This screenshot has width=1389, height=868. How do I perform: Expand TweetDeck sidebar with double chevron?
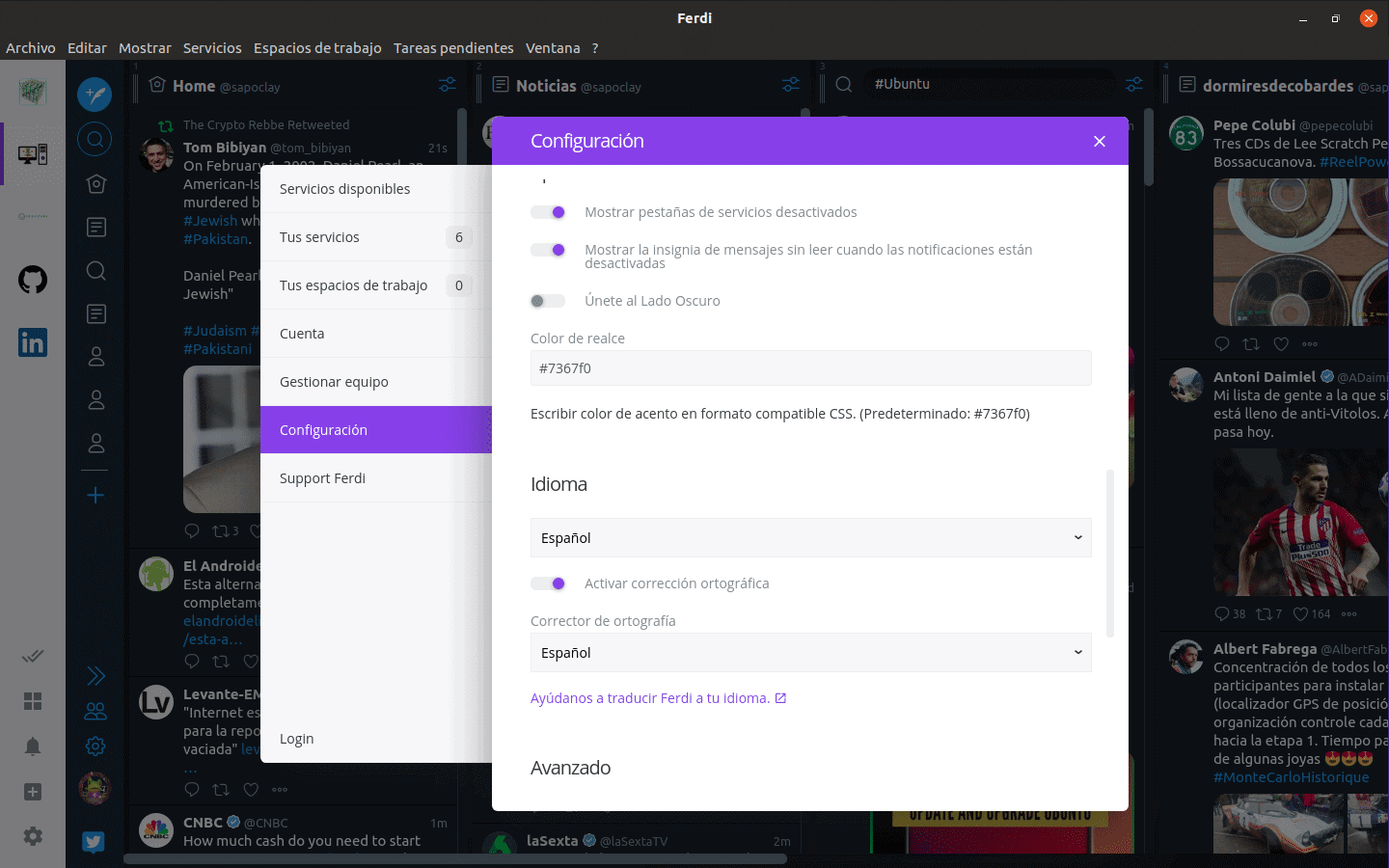coord(95,675)
